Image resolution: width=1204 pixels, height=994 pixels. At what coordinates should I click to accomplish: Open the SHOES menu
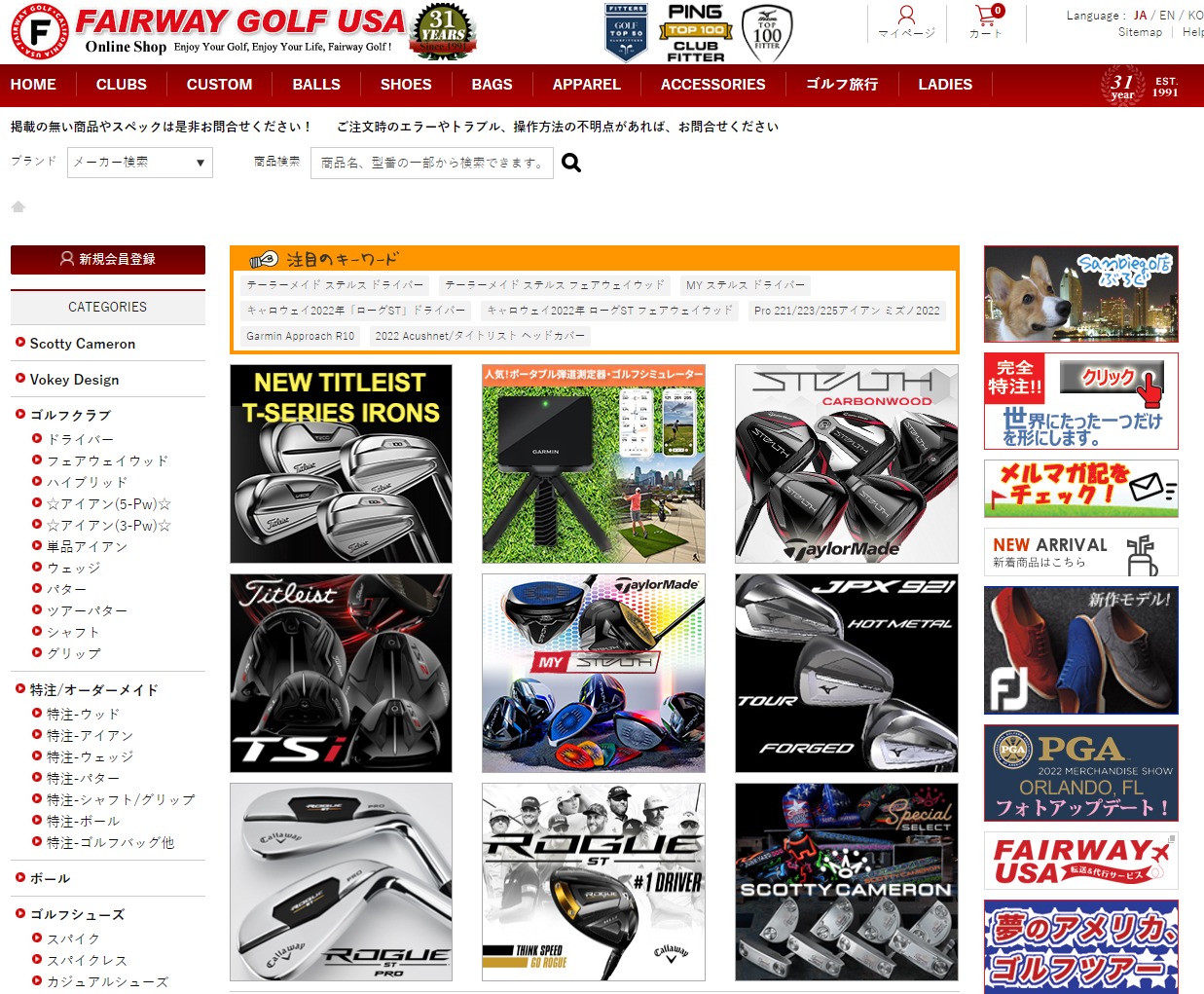(x=406, y=85)
